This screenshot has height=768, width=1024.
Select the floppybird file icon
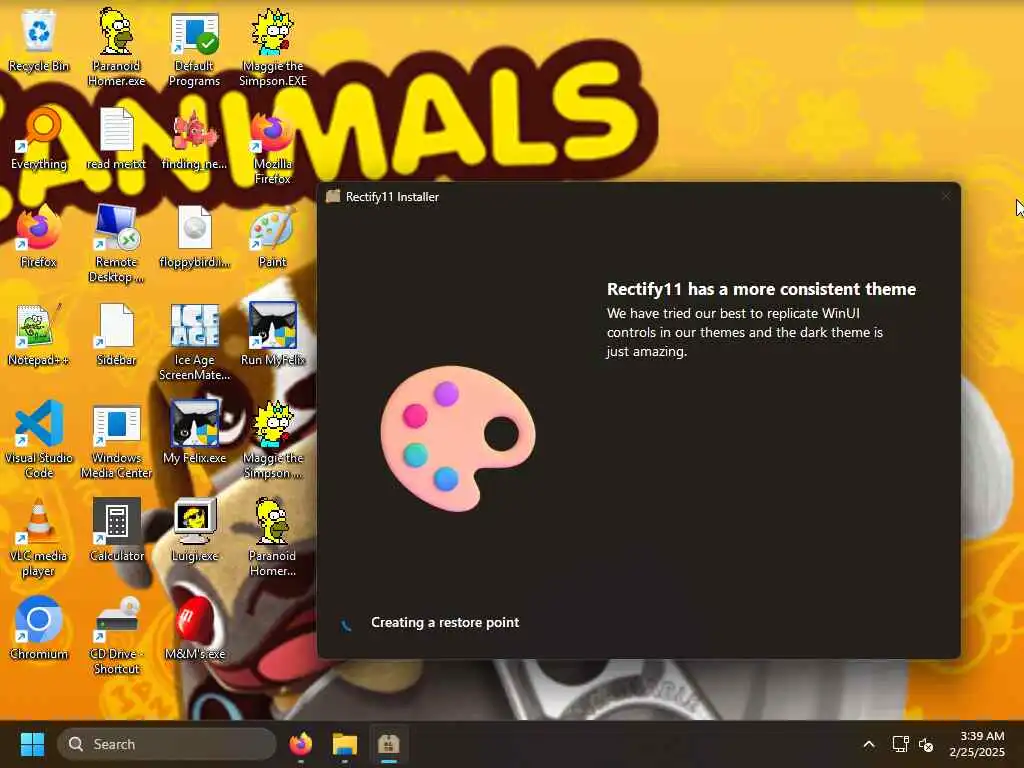194,236
